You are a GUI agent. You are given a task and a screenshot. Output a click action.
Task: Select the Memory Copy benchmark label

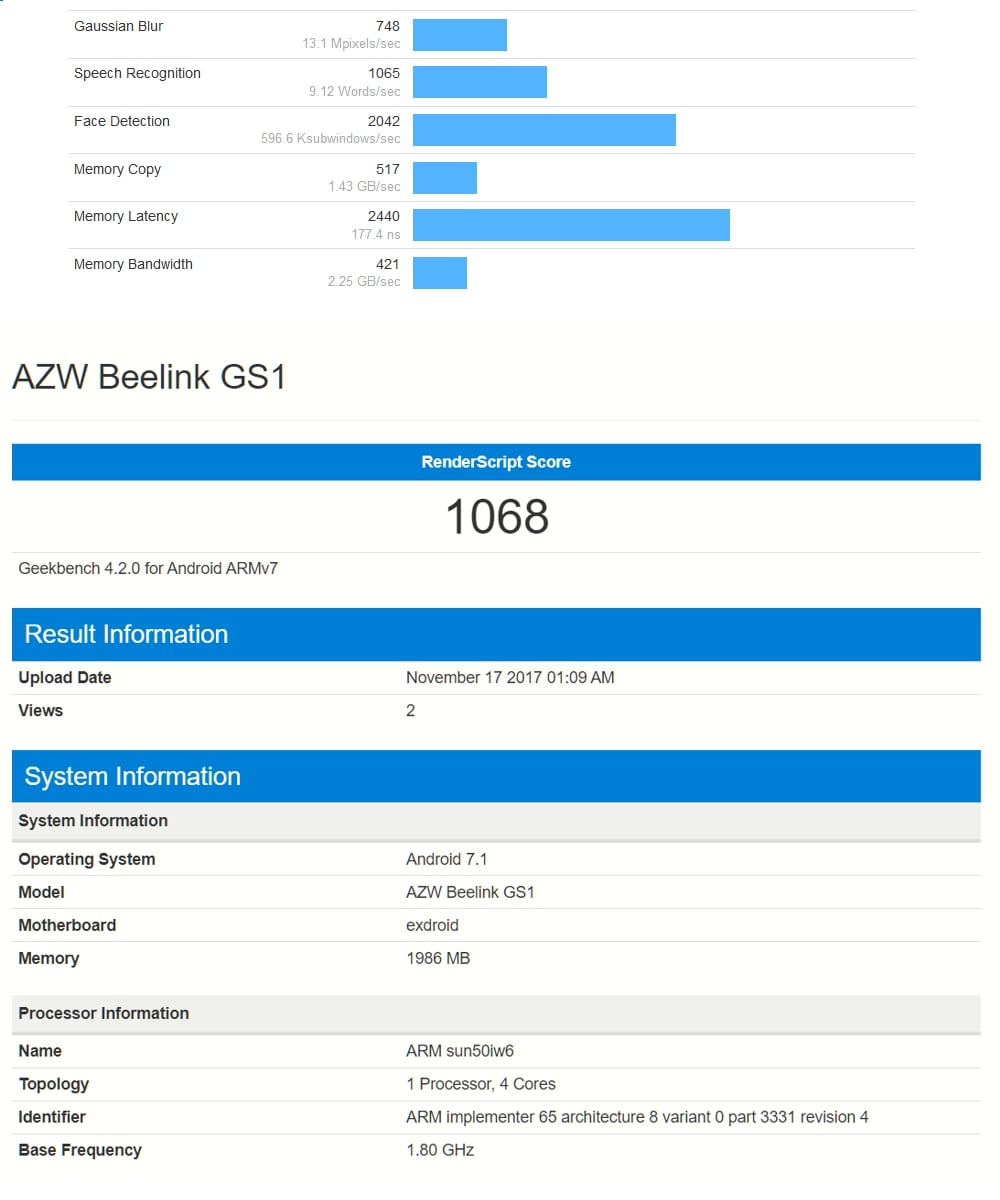pyautogui.click(x=117, y=169)
